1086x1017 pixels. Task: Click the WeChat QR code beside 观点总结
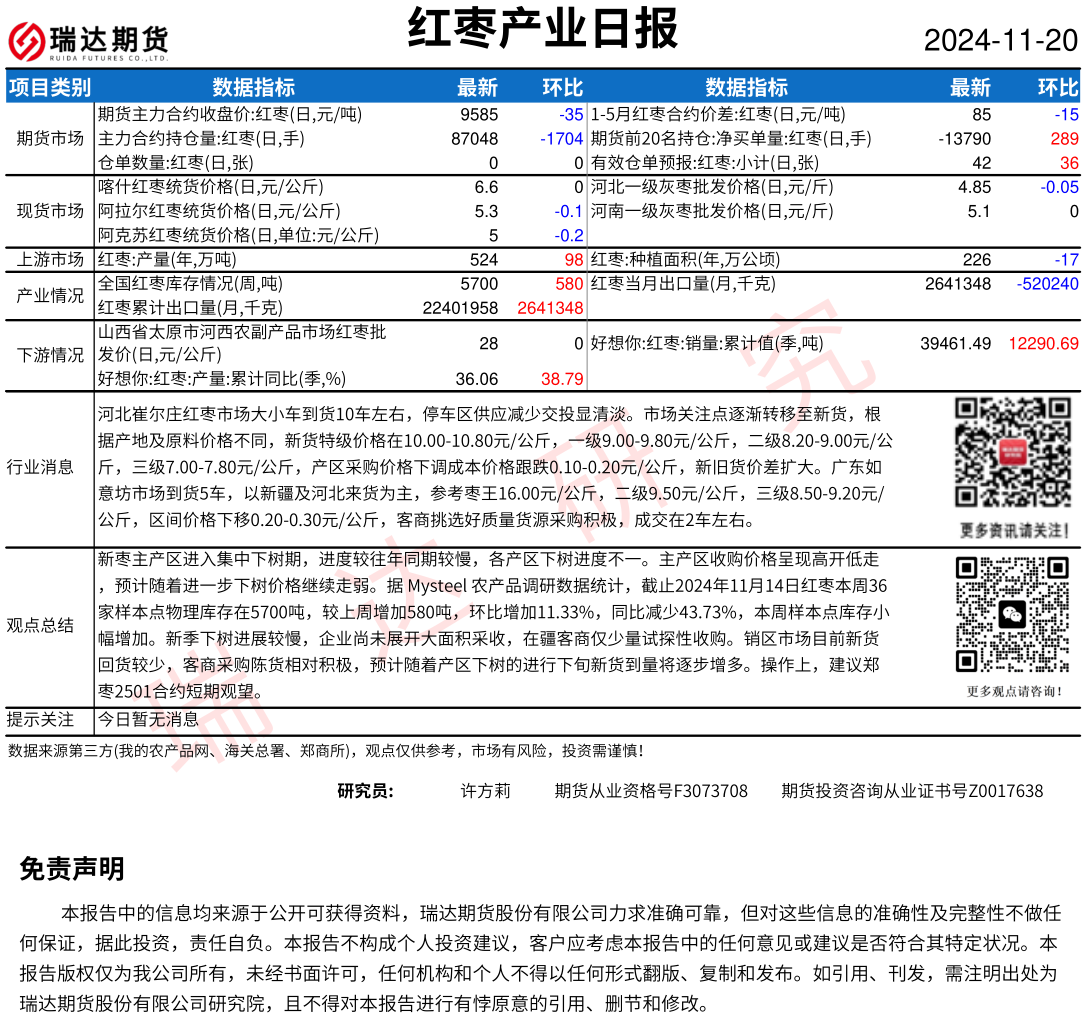tap(1013, 614)
